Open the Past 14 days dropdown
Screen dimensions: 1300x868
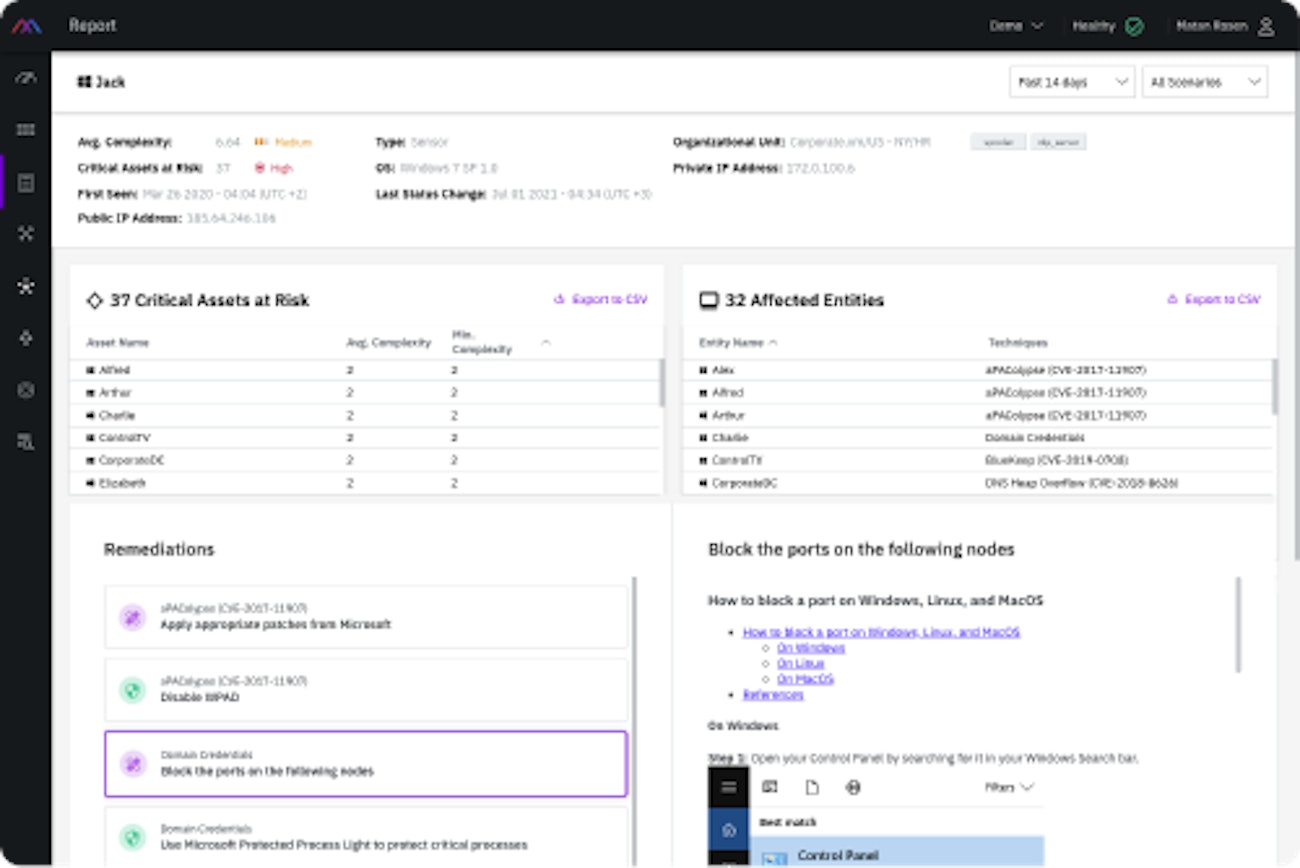click(x=1071, y=82)
